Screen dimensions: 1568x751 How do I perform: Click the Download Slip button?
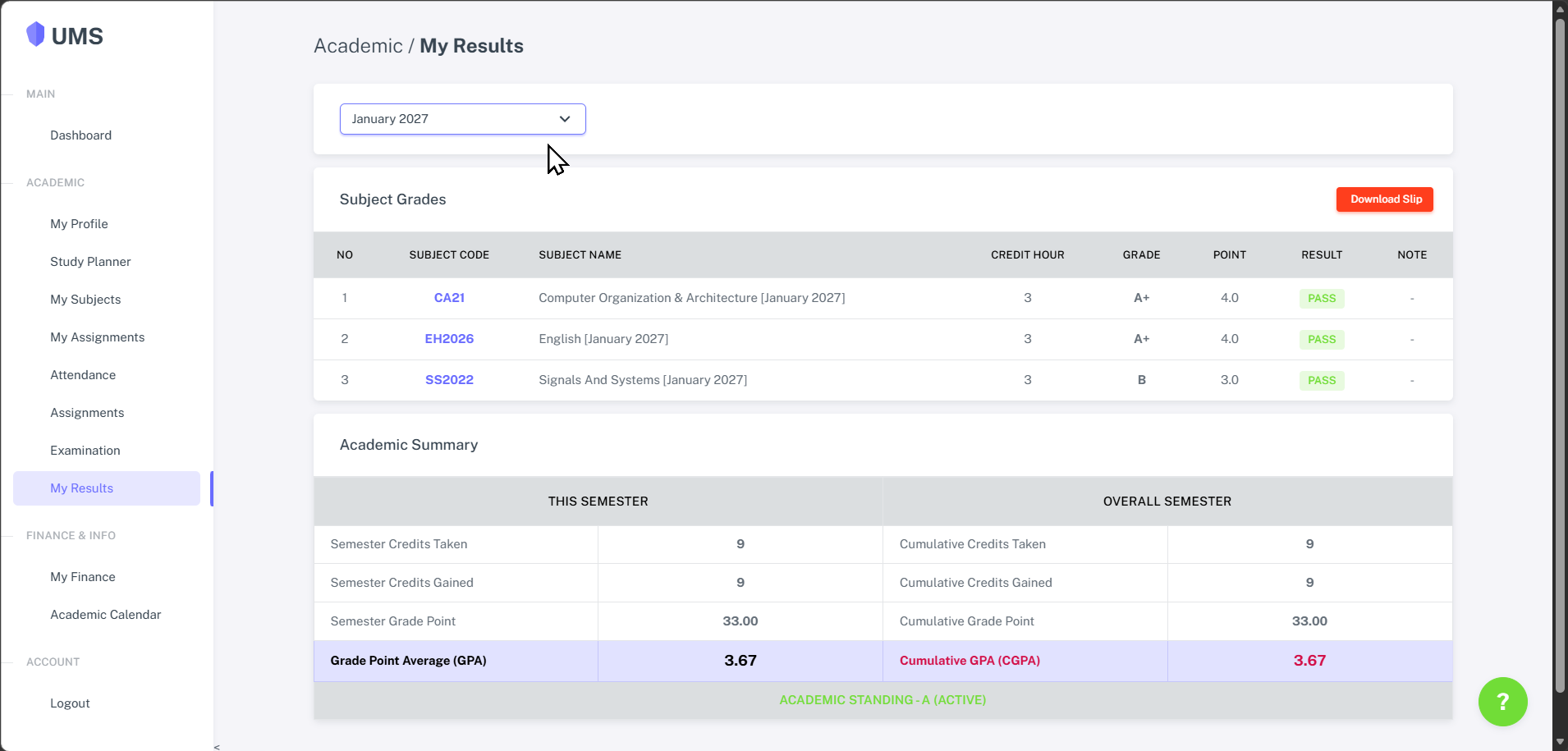point(1385,199)
